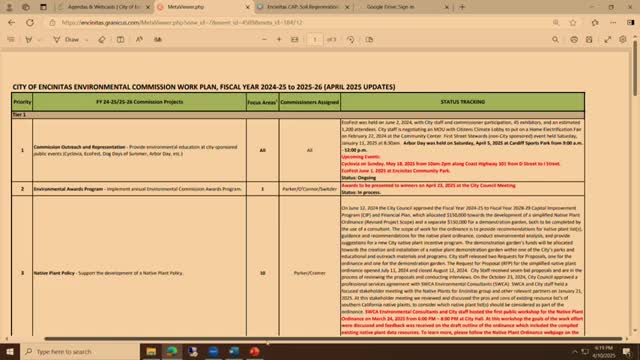Switch to the Agendas & Webcasts tab

pos(104,7)
